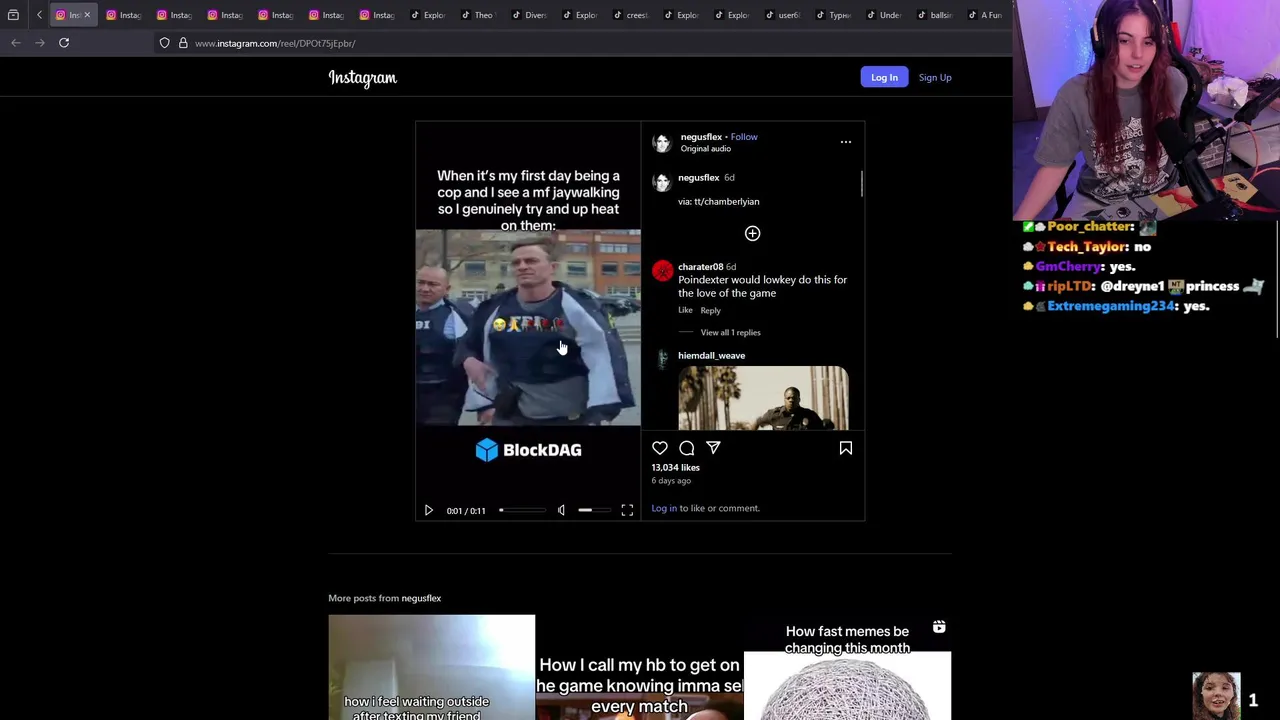The height and width of the screenshot is (720, 1280).
Task: Click the shield tracking protection icon
Action: coord(165,43)
